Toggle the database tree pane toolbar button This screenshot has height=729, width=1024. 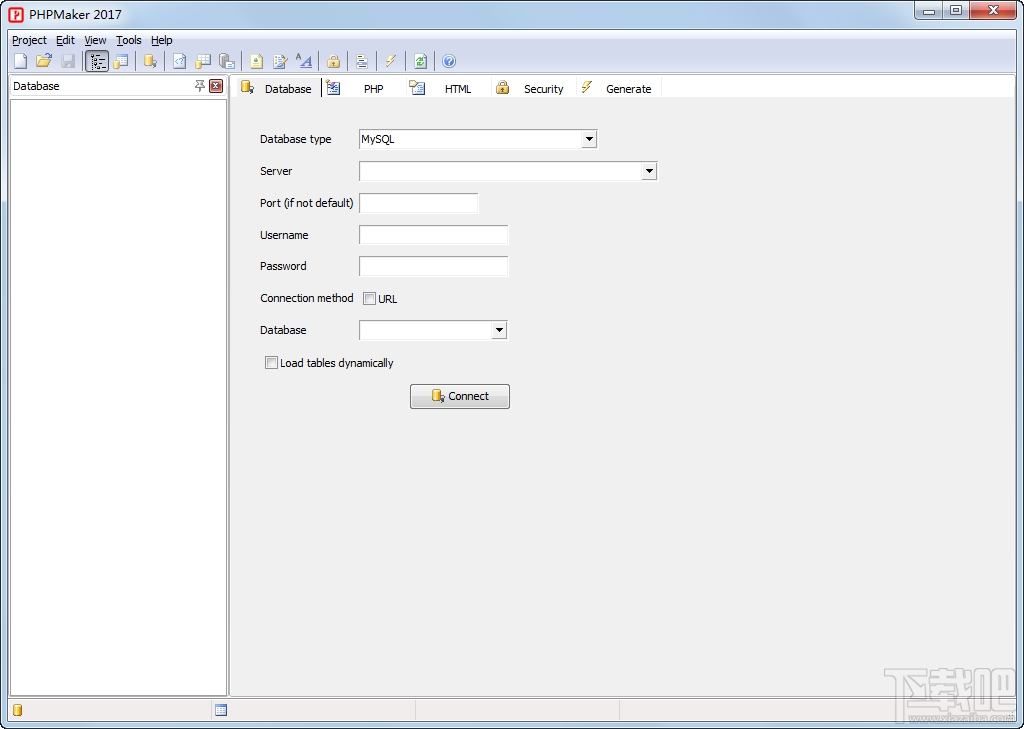97,61
